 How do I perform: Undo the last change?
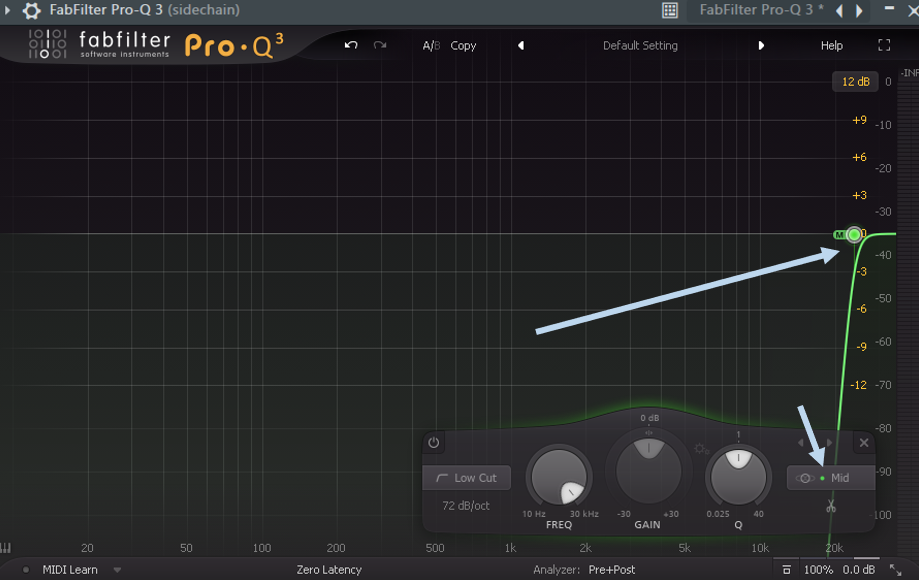pos(351,45)
